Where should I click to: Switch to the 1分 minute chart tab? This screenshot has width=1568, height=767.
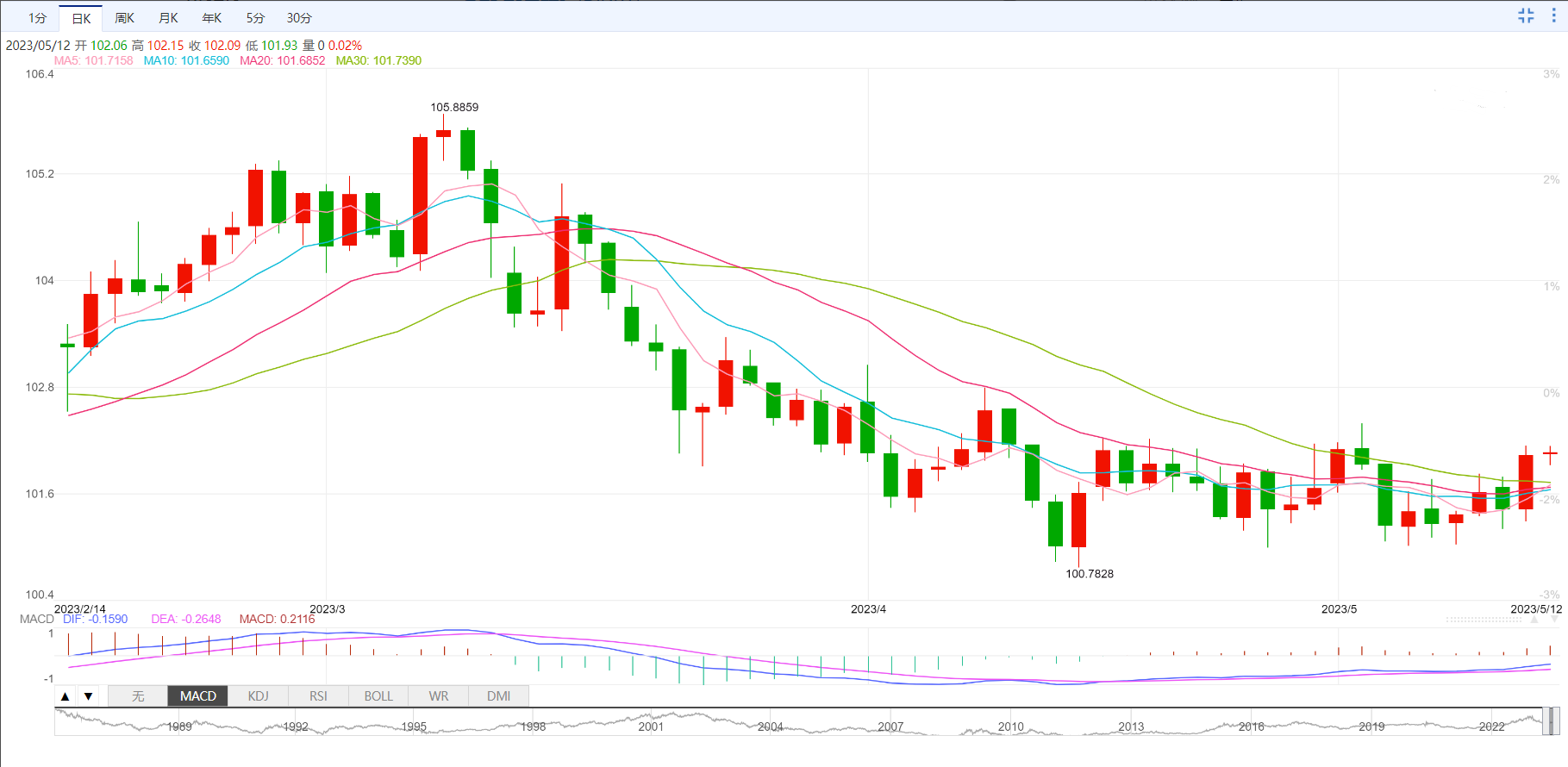[37, 18]
